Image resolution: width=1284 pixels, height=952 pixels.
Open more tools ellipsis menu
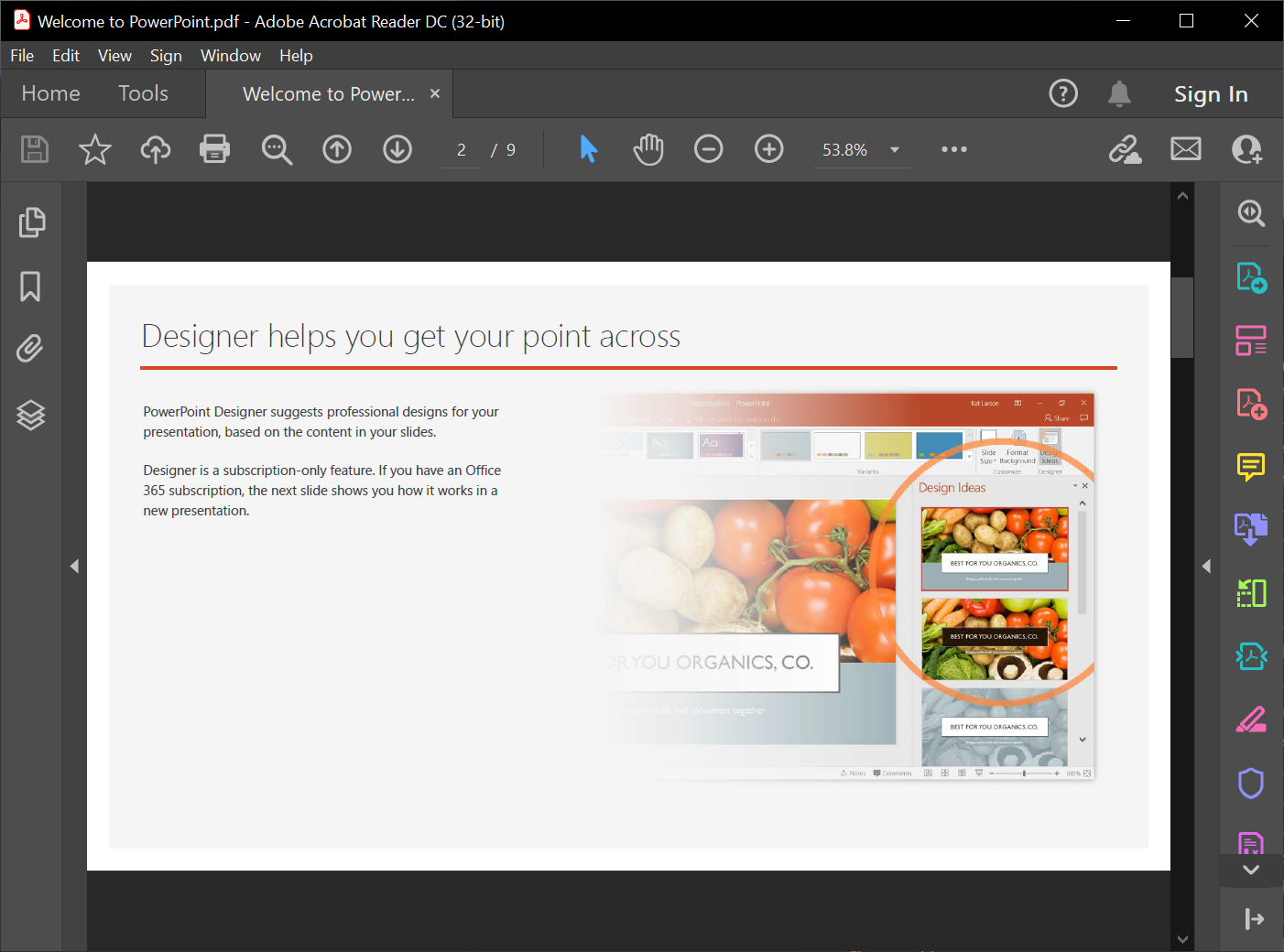pyautogui.click(x=954, y=149)
